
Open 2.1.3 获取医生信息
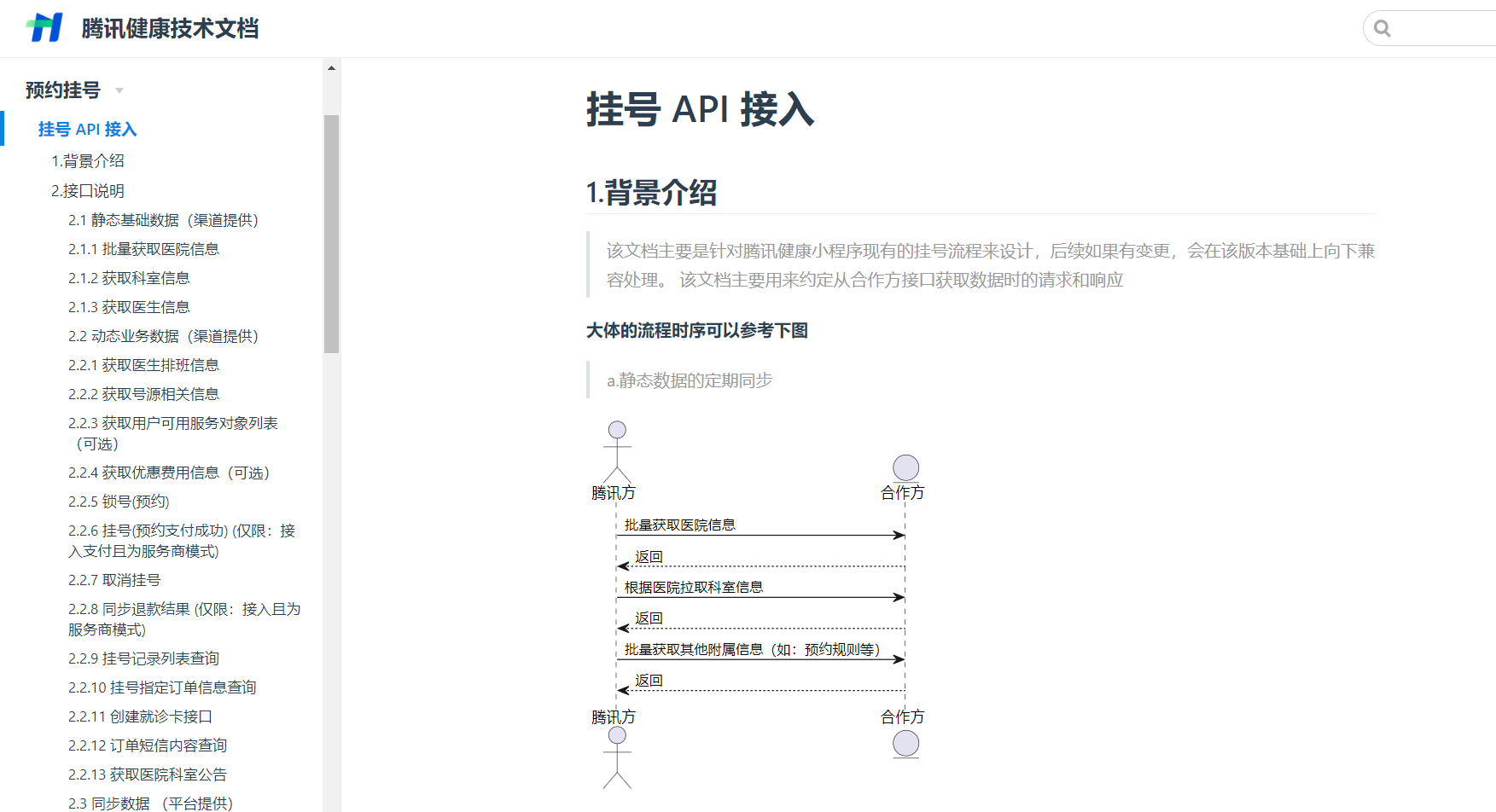(129, 307)
